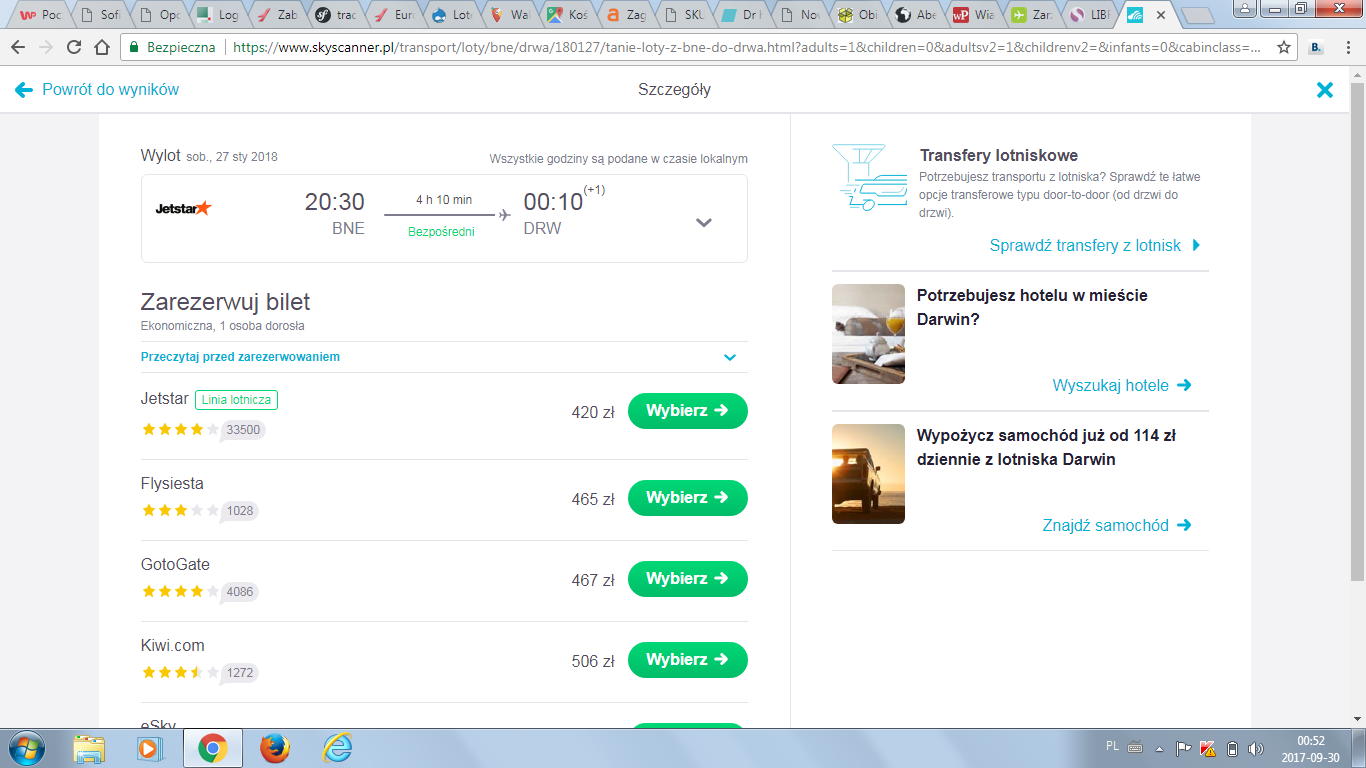Open the GotoGate 4086 reviews bubble
1366x768 pixels.
click(x=240, y=592)
